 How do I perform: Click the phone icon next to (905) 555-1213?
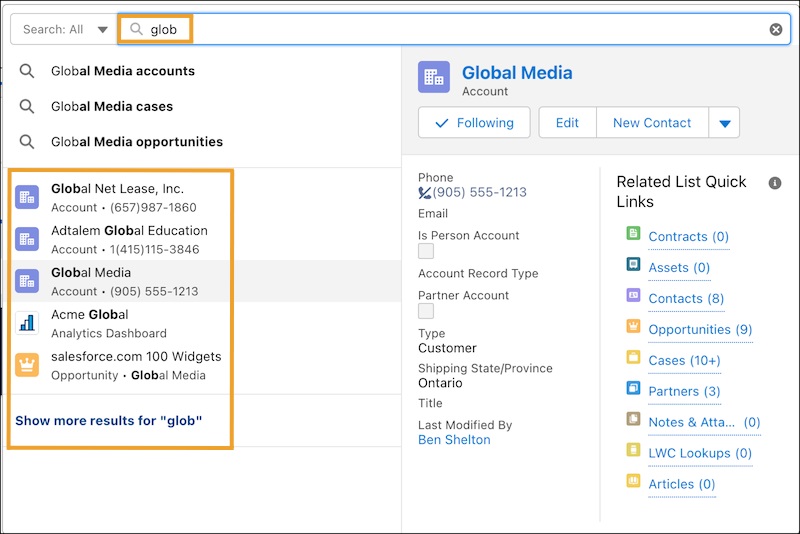point(425,193)
